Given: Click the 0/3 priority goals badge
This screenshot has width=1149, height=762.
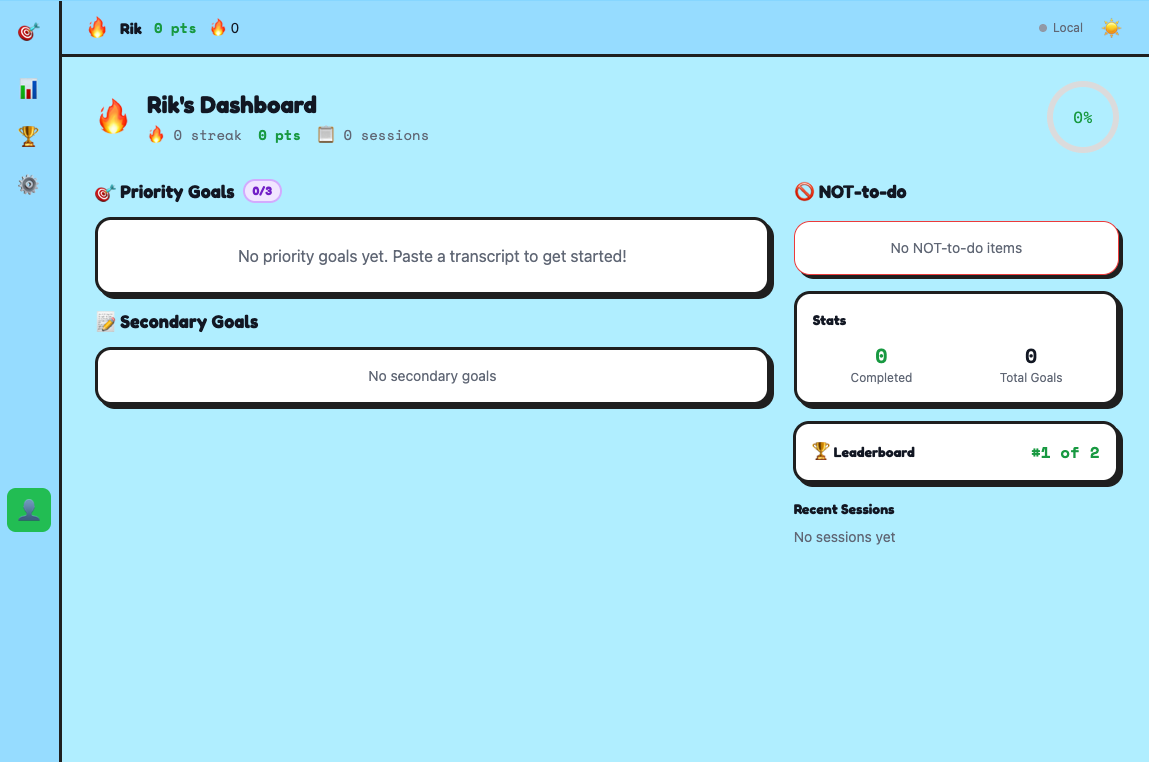Looking at the screenshot, I should 262,191.
